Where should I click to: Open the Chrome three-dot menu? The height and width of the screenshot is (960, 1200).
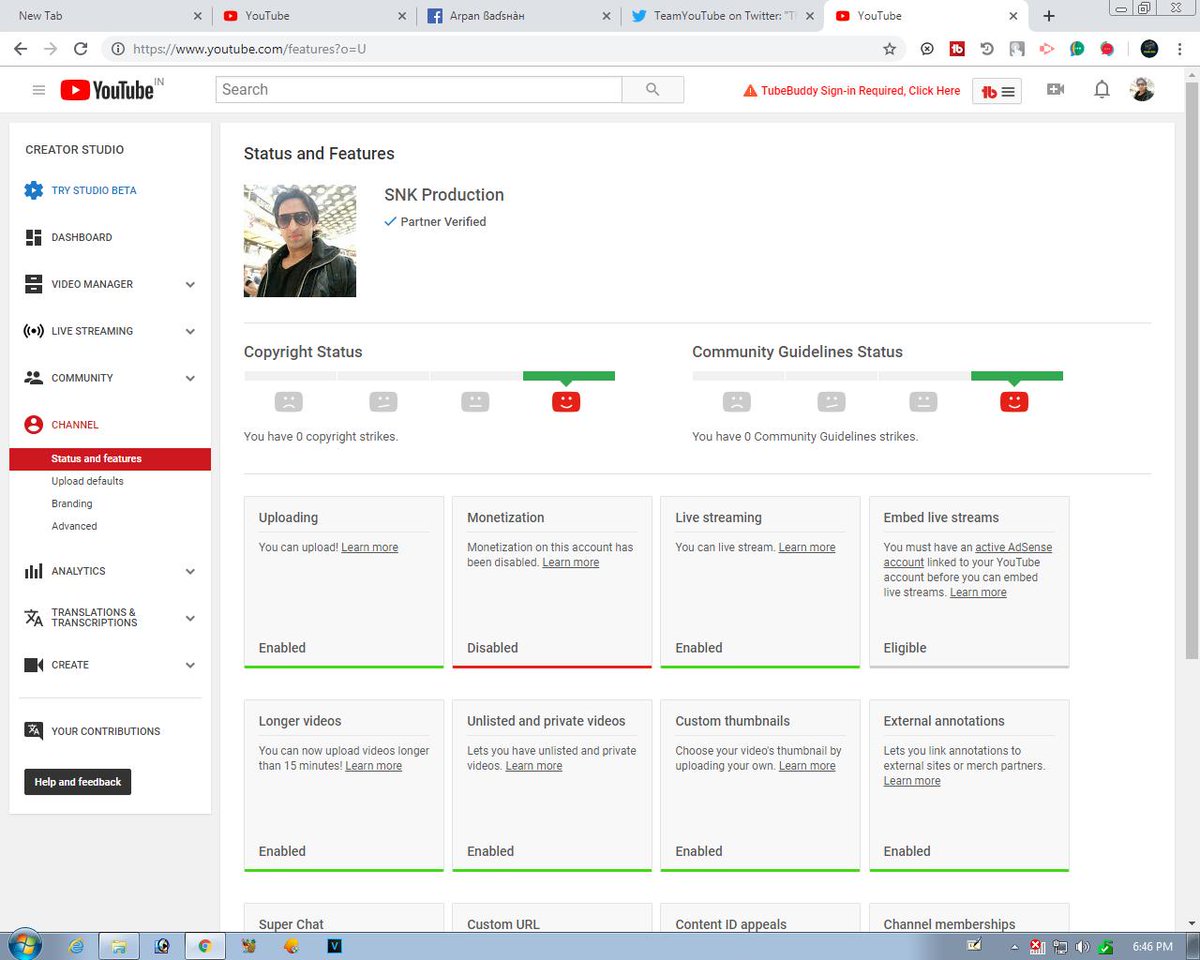coord(1180,48)
